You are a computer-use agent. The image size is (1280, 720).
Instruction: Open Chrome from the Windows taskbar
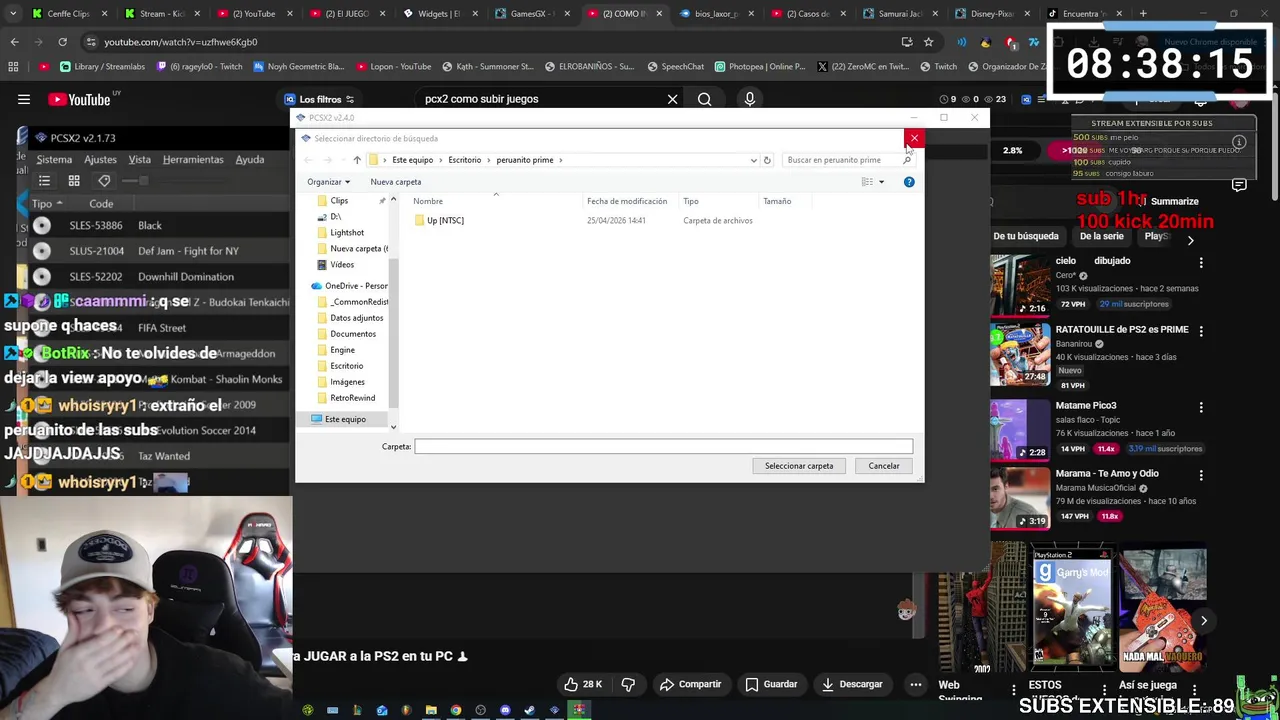(x=456, y=710)
